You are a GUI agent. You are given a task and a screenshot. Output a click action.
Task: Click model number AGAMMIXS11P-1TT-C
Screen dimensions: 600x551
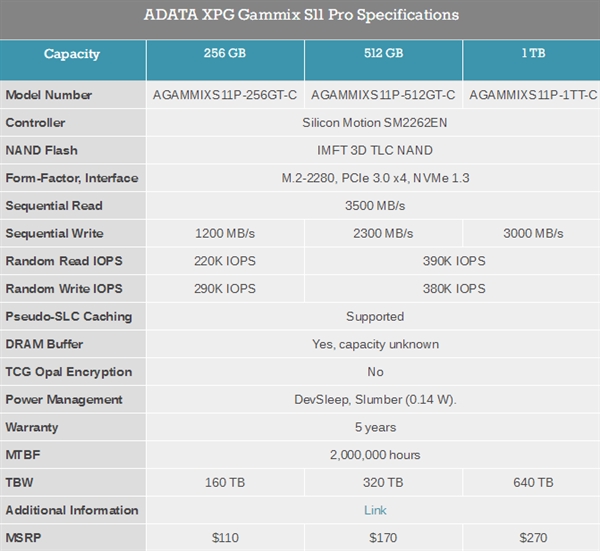pos(532,95)
